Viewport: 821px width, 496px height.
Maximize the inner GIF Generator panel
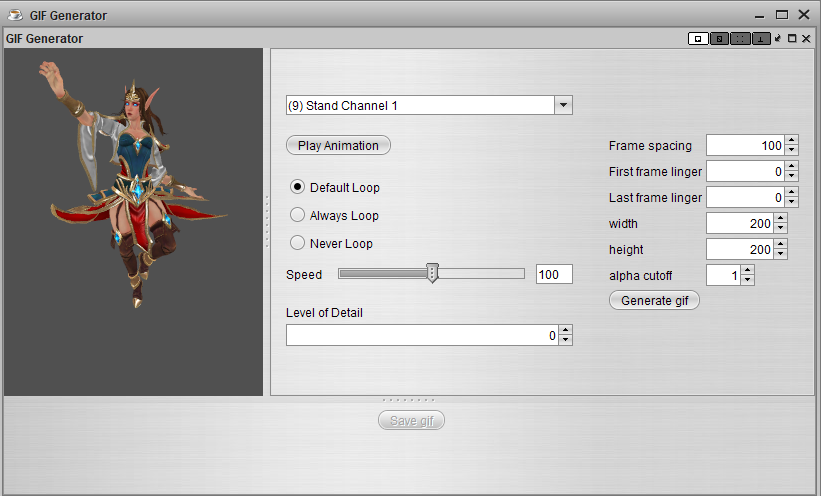coord(792,38)
